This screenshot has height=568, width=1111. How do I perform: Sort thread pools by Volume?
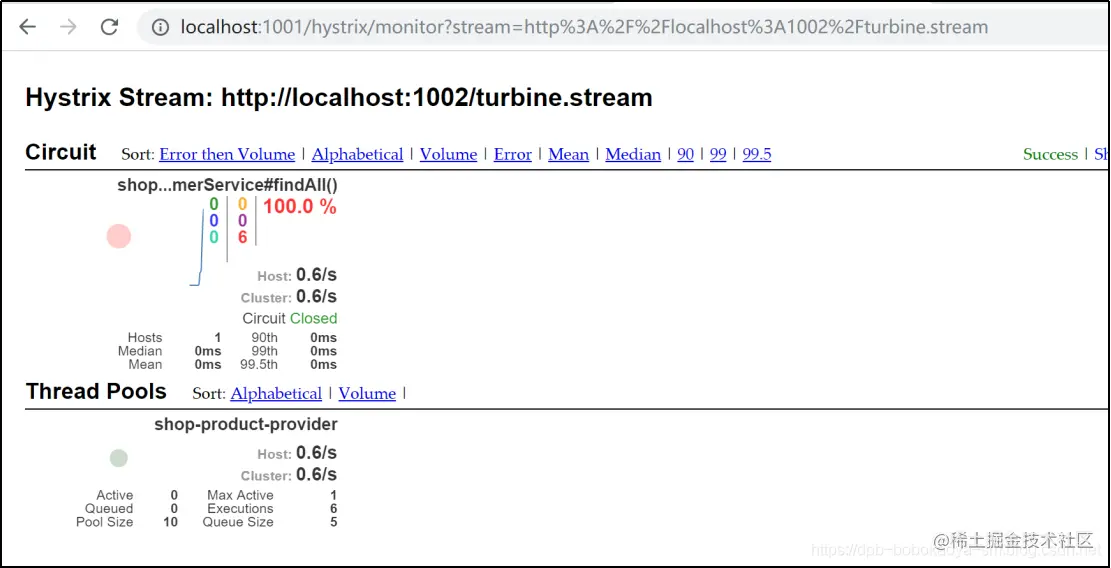coord(367,393)
